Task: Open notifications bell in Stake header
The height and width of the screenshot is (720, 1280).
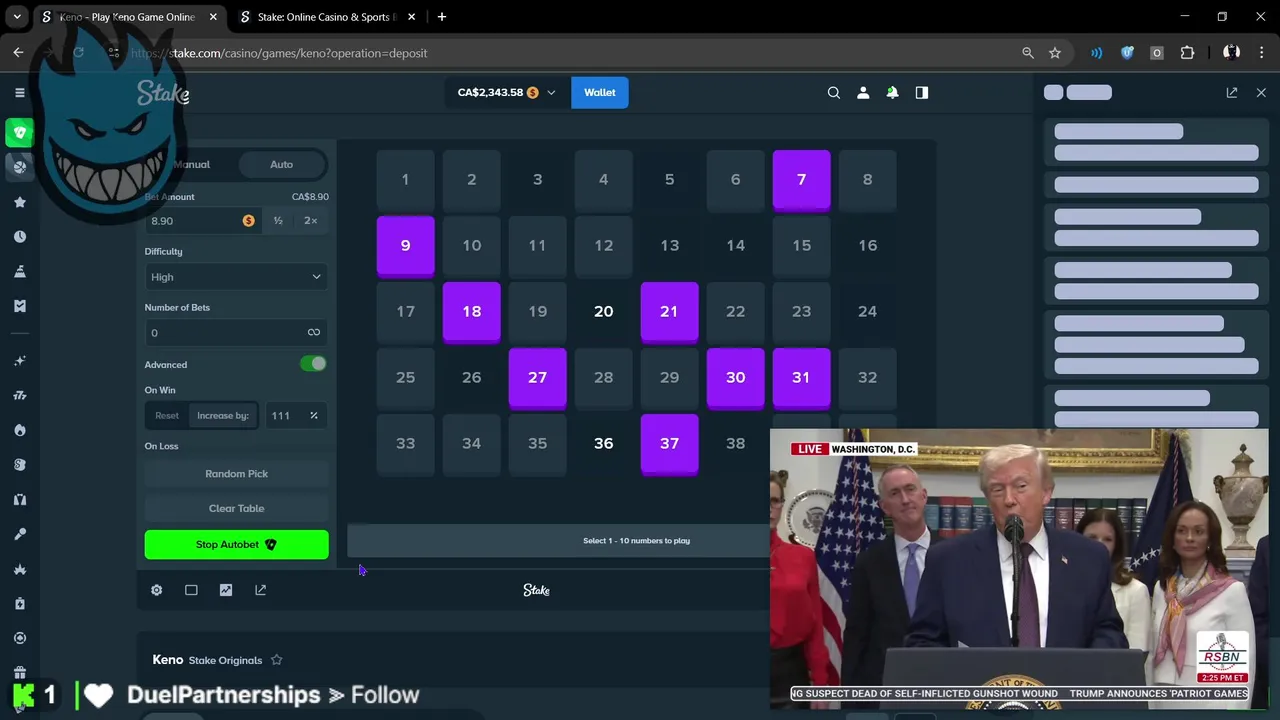Action: pos(892,92)
